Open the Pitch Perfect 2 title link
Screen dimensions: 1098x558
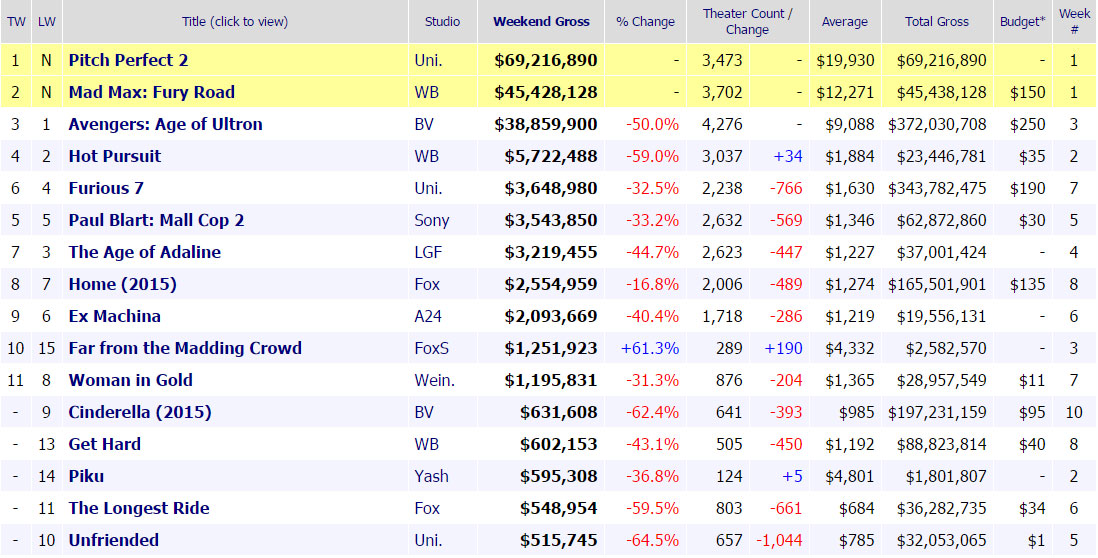(128, 60)
